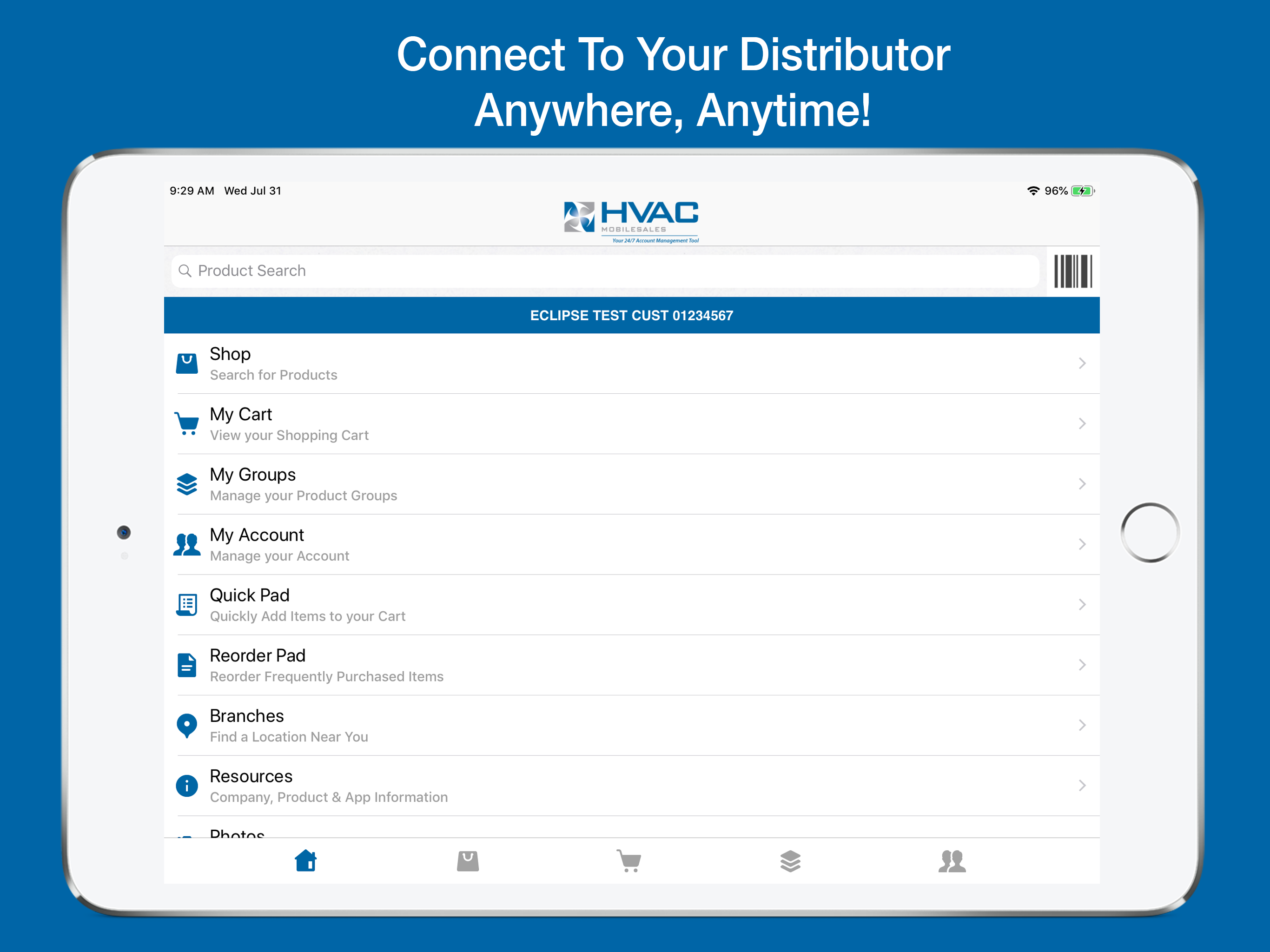The image size is (1270, 952).
Task: Expand Shop row chevron
Action: [x=1082, y=364]
